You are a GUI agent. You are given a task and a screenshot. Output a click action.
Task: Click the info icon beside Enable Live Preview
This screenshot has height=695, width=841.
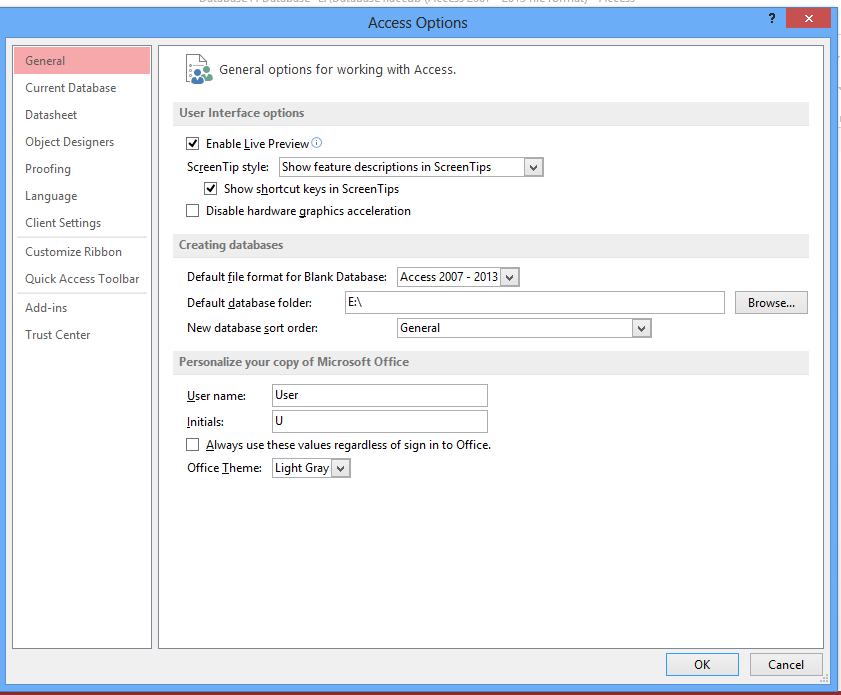tap(316, 141)
